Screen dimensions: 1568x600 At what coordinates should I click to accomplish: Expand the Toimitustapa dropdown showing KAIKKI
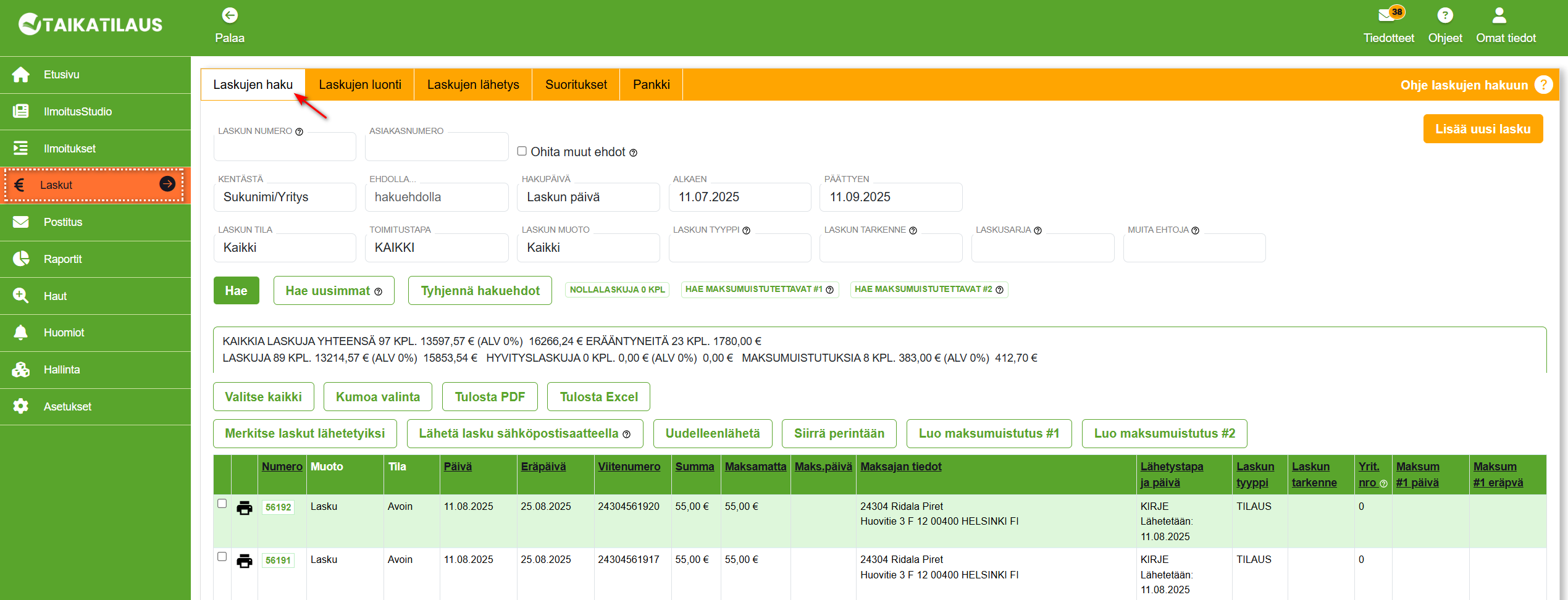436,248
